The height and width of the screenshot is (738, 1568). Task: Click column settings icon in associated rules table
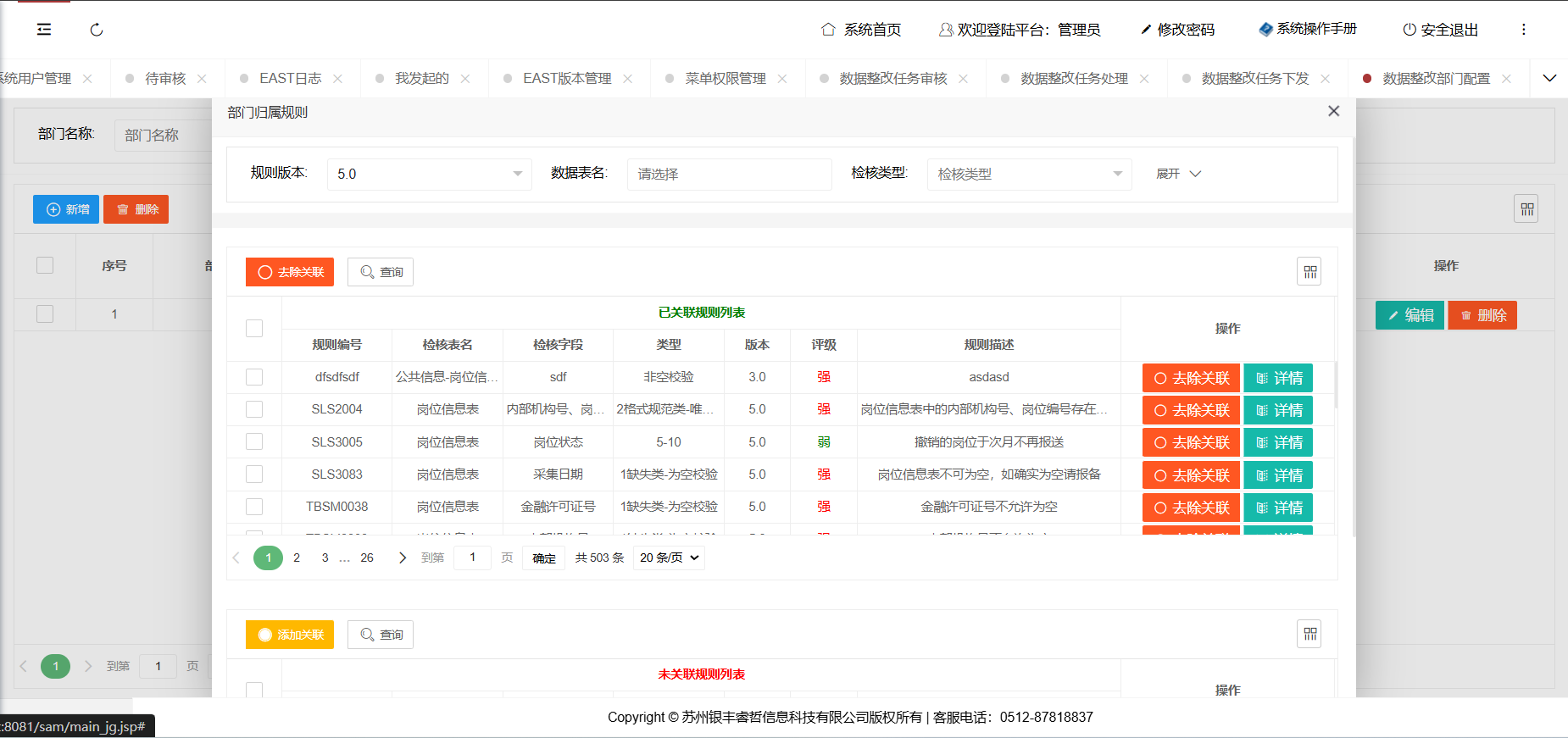pos(1309,272)
